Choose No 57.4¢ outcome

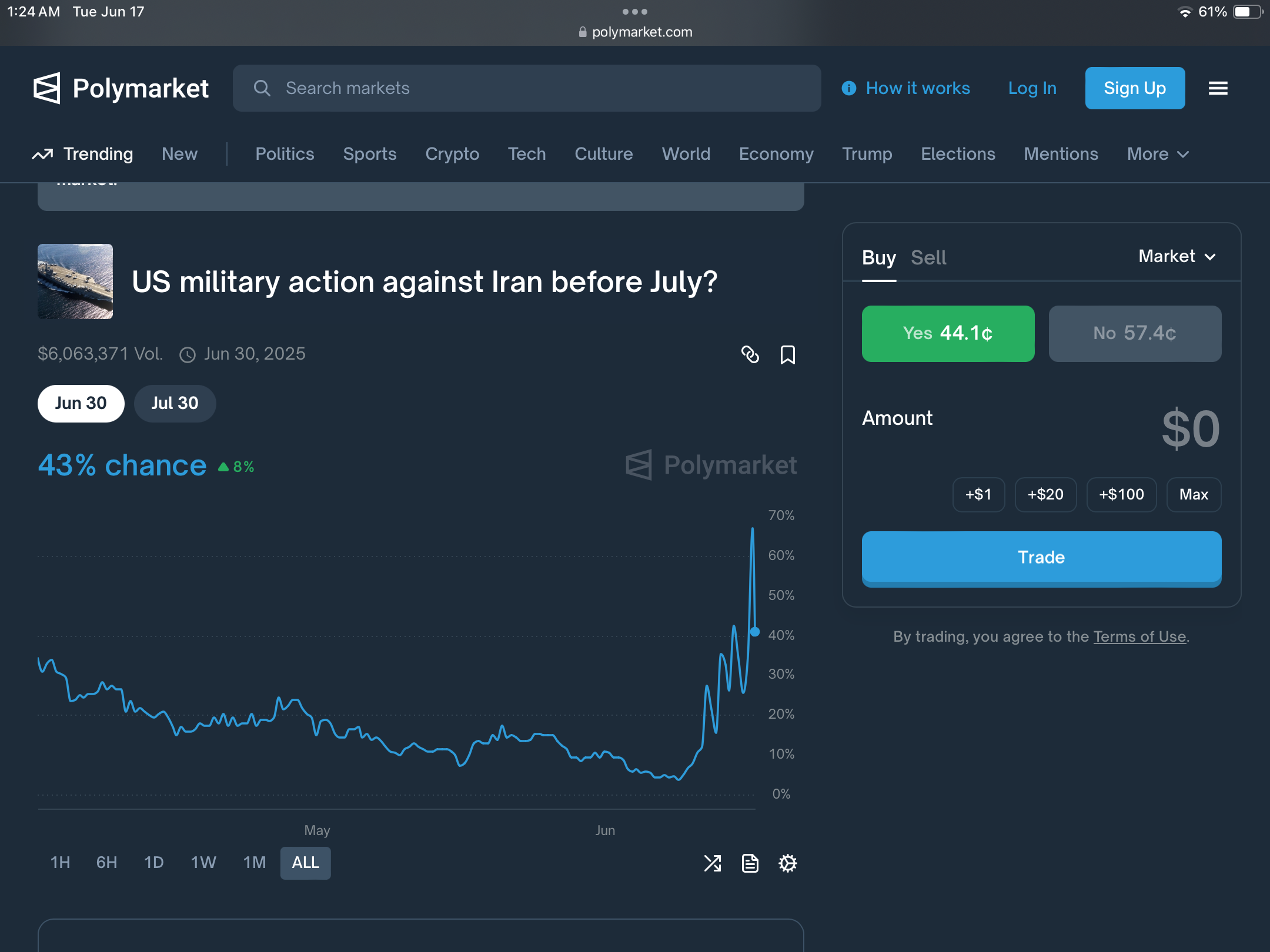tap(1135, 334)
